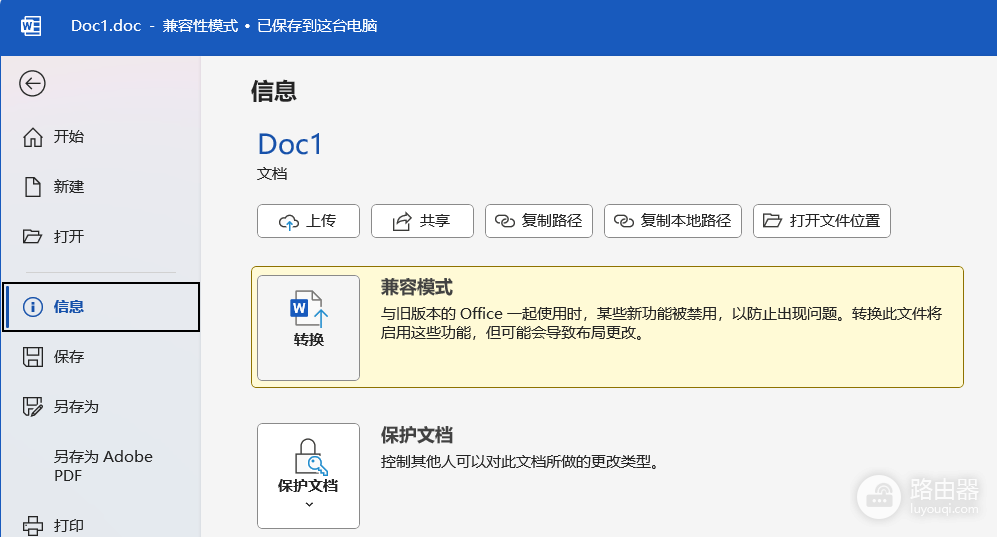
Task: Open the 另存为 page
Action: 100,407
